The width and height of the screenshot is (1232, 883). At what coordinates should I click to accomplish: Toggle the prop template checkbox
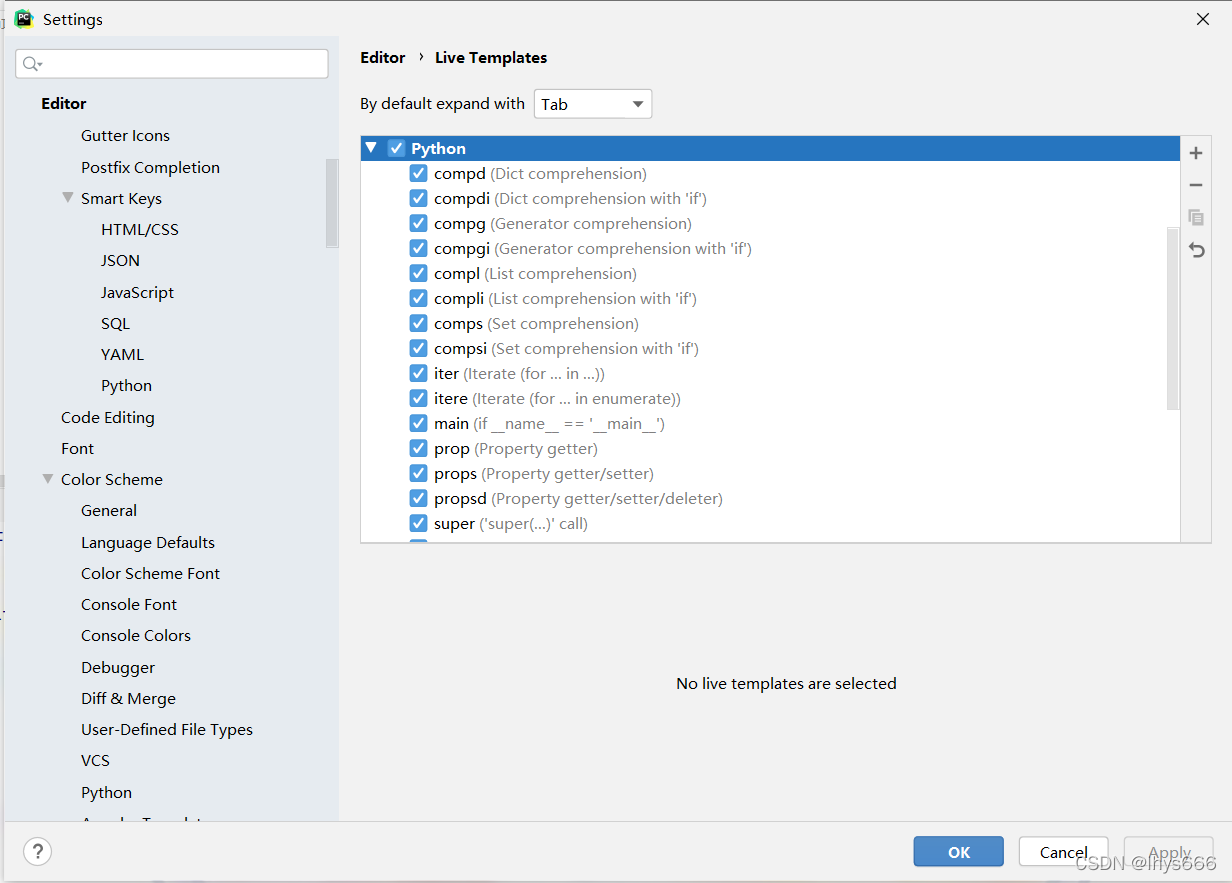point(419,448)
